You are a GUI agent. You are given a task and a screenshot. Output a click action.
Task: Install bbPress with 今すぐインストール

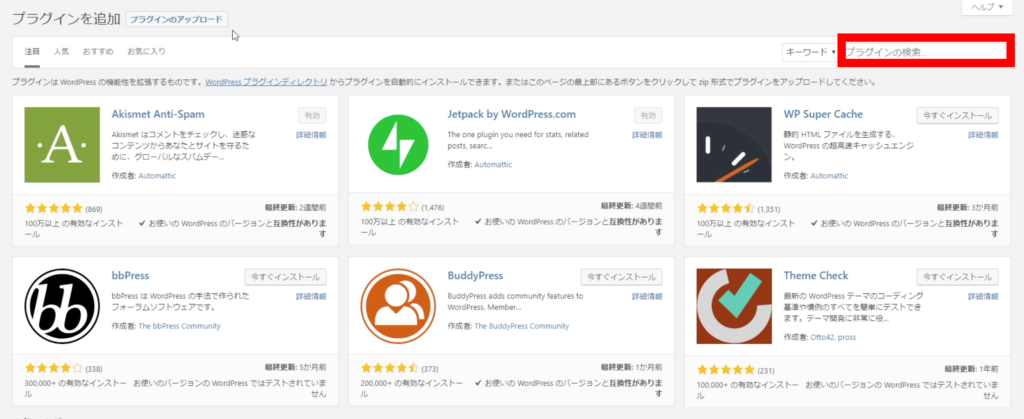(285, 277)
